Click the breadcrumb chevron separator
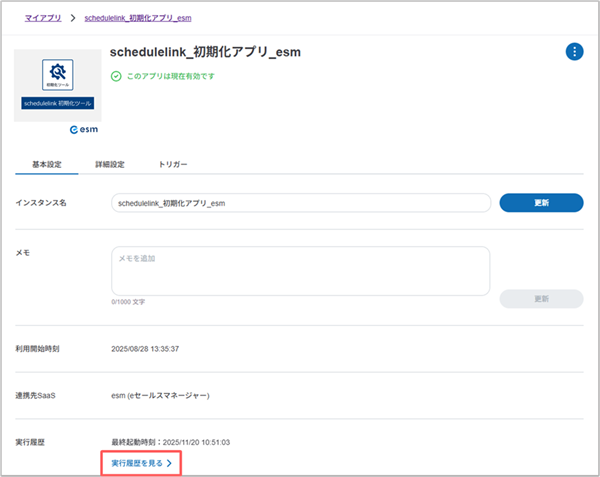600x477 pixels. pos(74,18)
